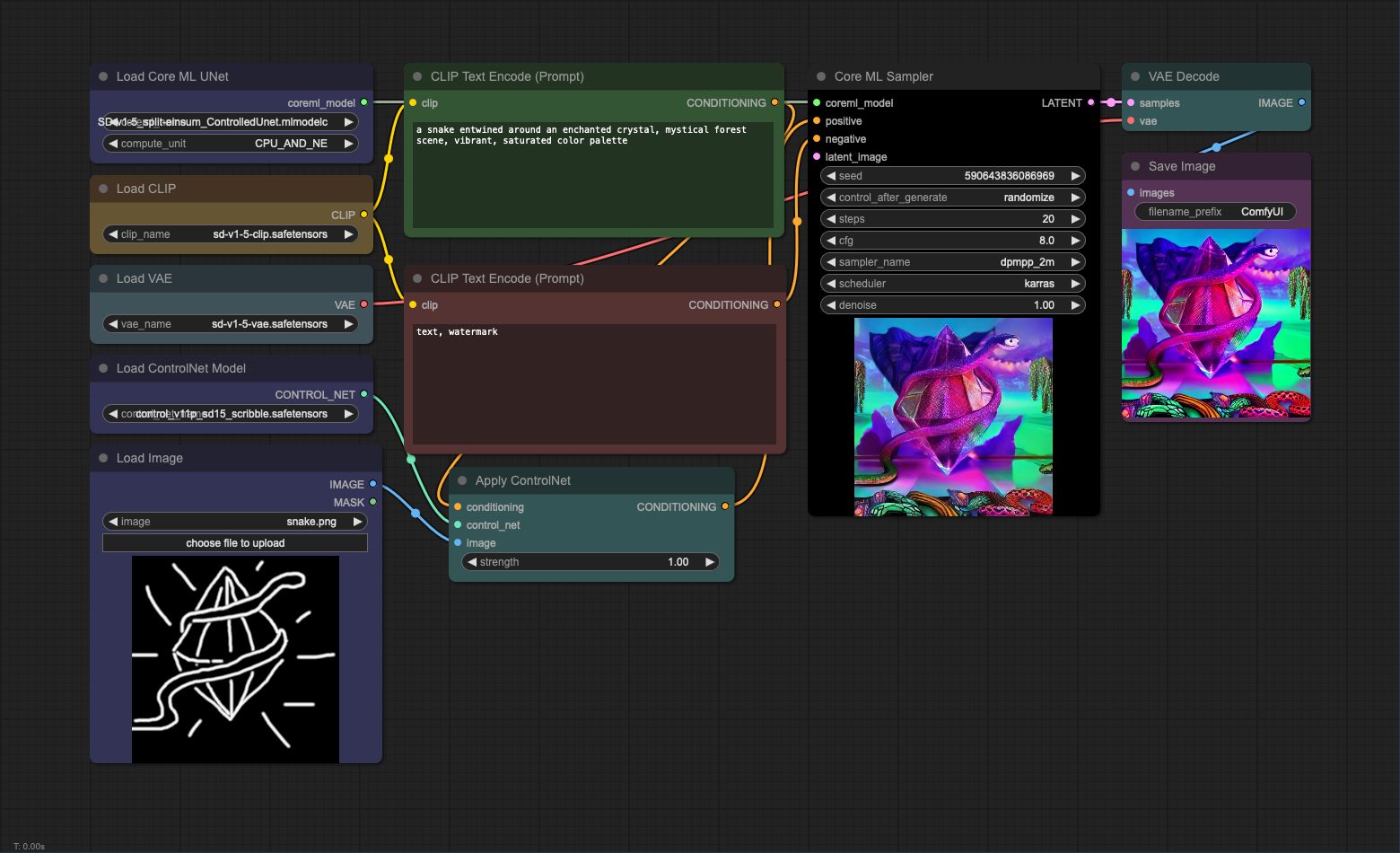
Task: Collapse the Load CLIP node dot
Action: pos(103,189)
